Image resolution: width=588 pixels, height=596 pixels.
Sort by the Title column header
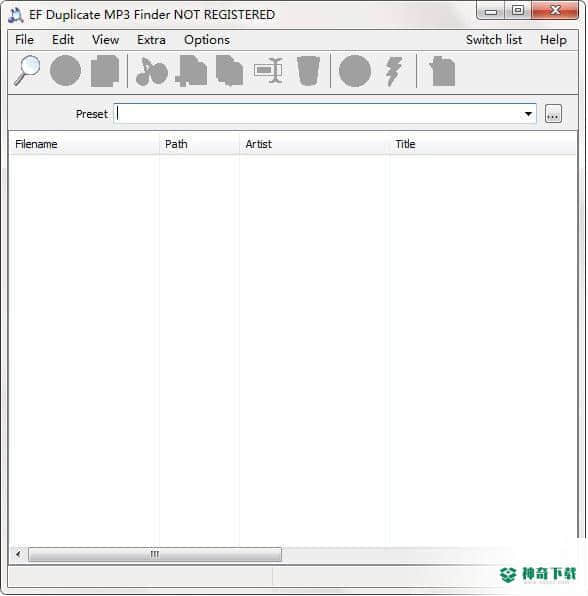[483, 144]
